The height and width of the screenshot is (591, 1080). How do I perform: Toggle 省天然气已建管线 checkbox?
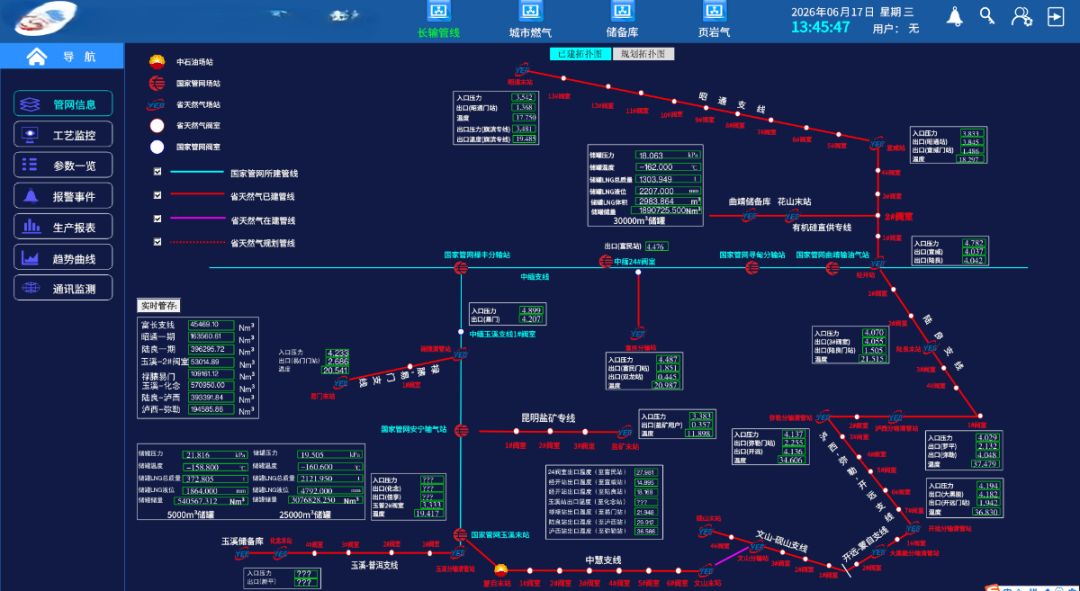coord(158,195)
